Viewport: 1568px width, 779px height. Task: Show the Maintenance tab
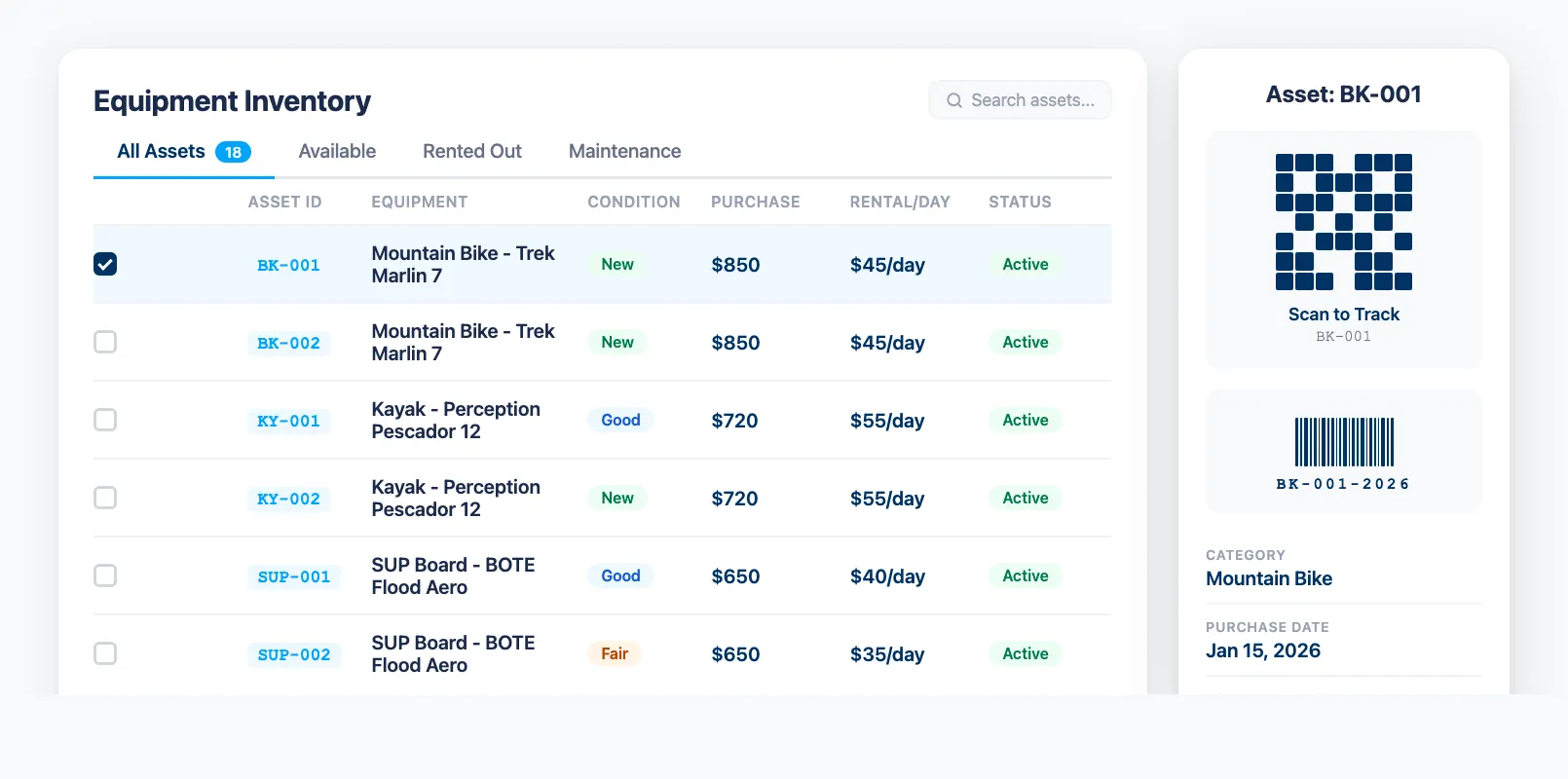[624, 151]
